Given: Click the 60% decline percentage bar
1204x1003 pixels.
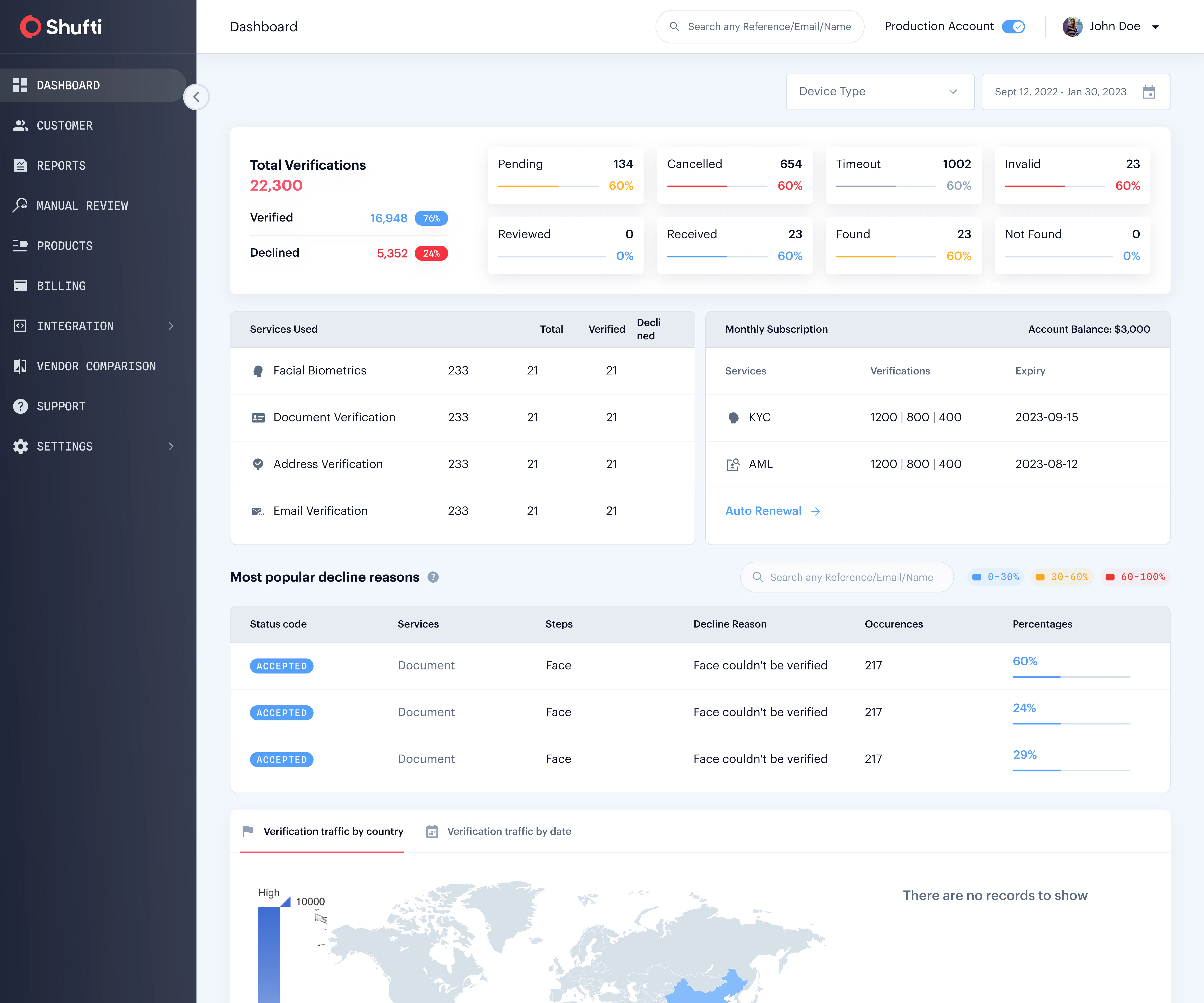Looking at the screenshot, I should click(1071, 677).
